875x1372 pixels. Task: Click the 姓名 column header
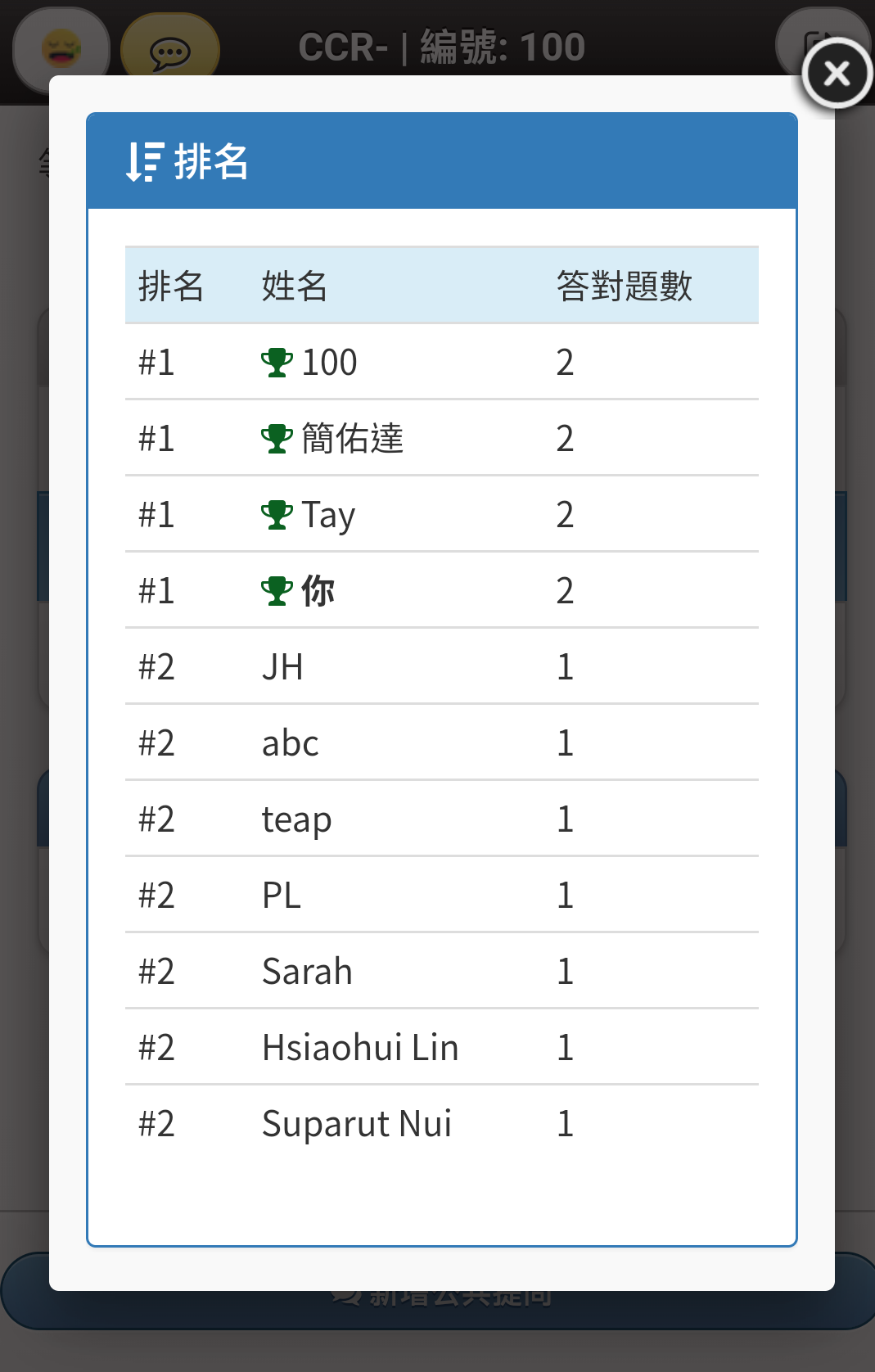point(295,287)
